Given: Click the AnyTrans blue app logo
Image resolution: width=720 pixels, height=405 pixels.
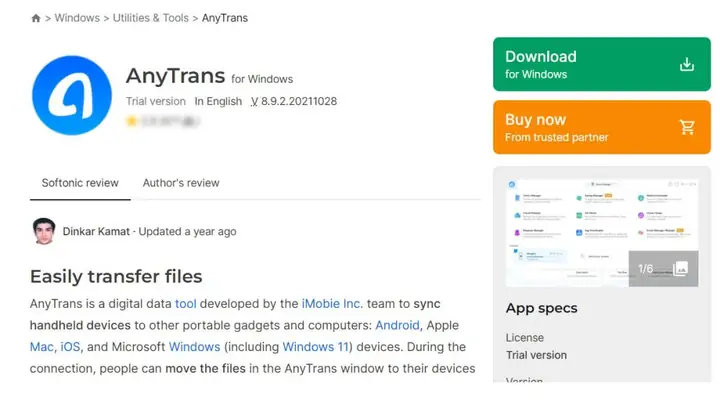Looking at the screenshot, I should [x=72, y=96].
